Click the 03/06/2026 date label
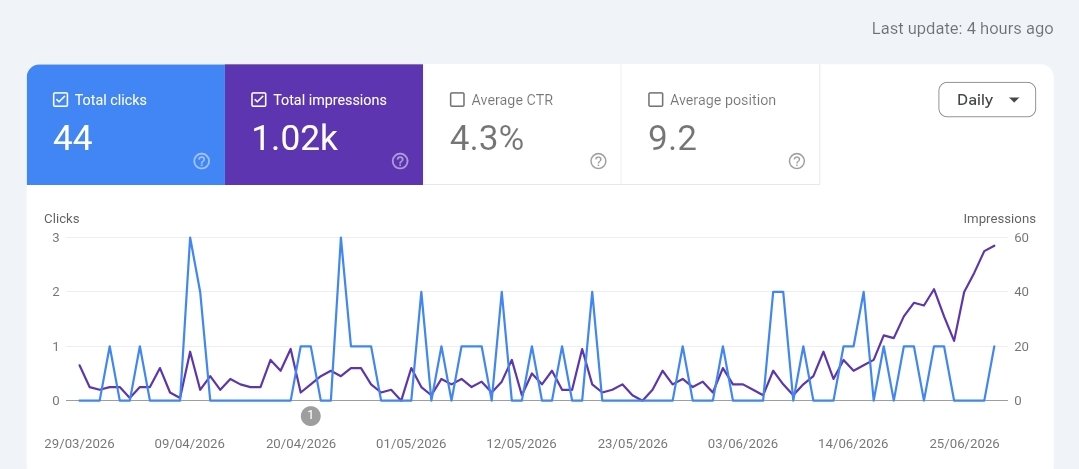The image size is (1079, 469). tap(743, 444)
